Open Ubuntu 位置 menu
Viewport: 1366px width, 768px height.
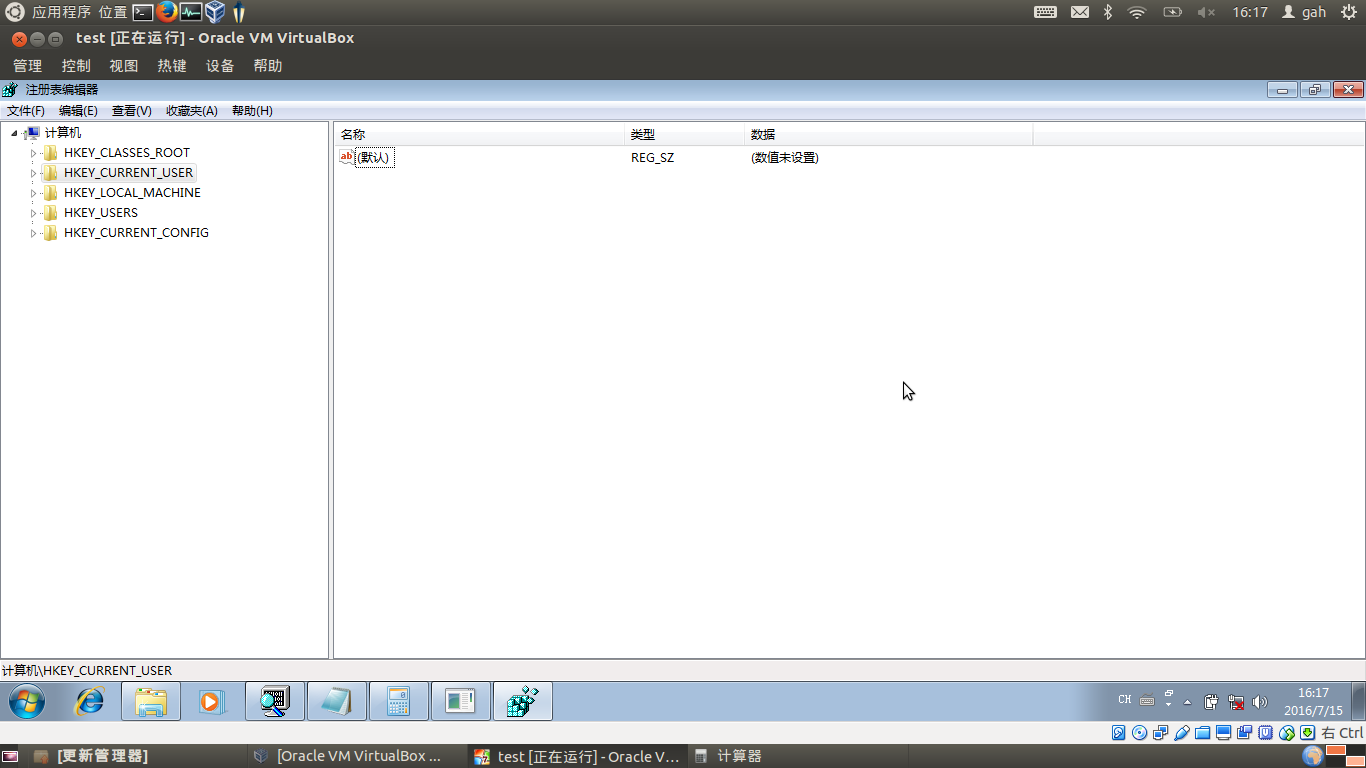[113, 12]
